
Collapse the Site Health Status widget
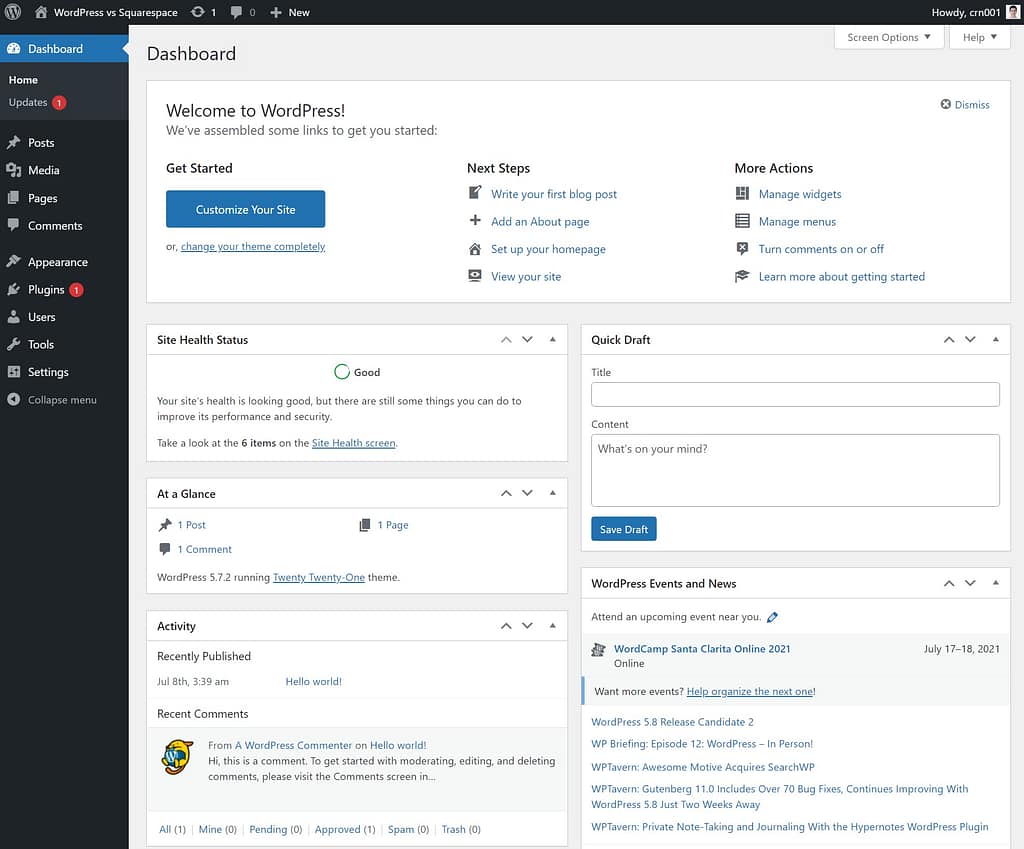click(553, 339)
